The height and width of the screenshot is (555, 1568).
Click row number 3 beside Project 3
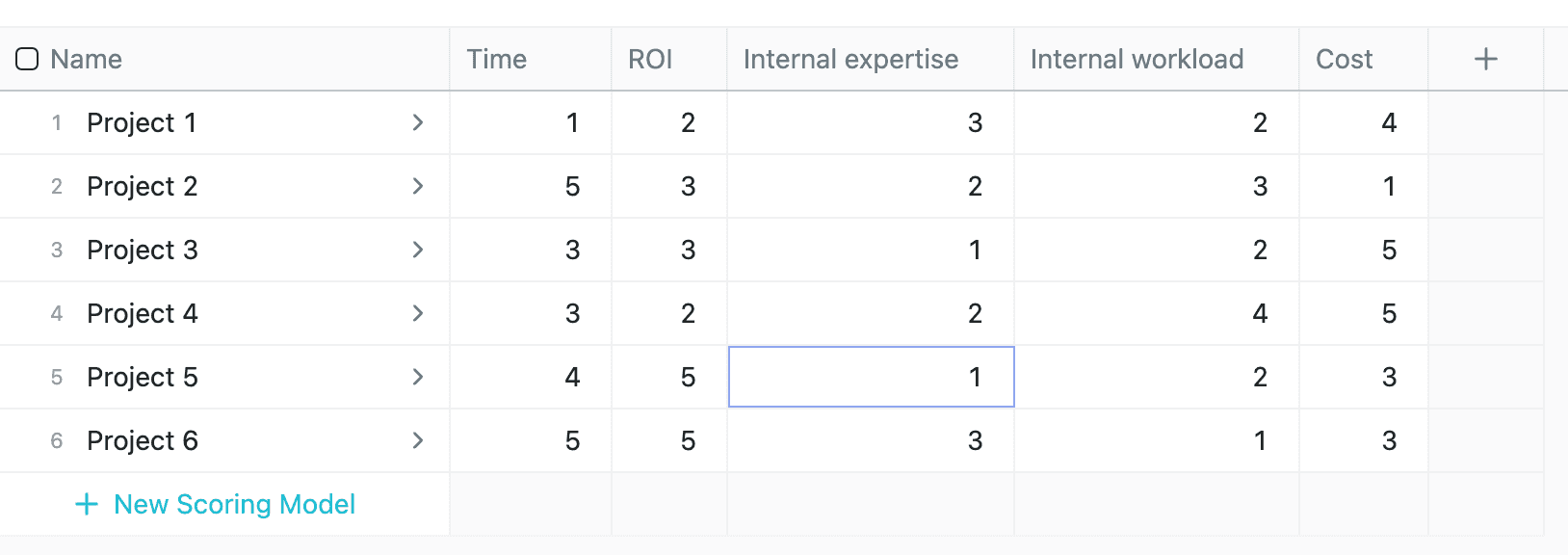pyautogui.click(x=56, y=250)
